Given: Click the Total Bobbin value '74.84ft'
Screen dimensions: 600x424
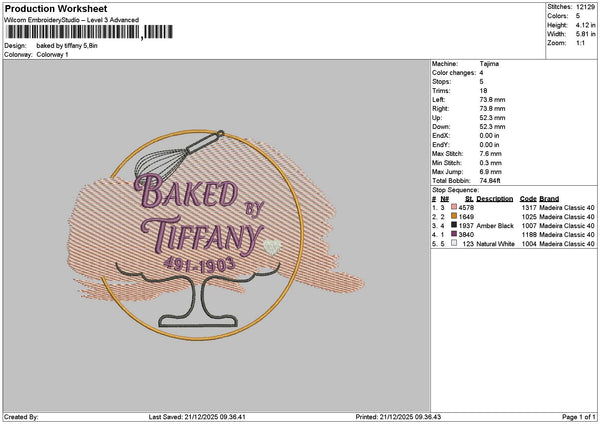Looking at the screenshot, I should 490,181.
